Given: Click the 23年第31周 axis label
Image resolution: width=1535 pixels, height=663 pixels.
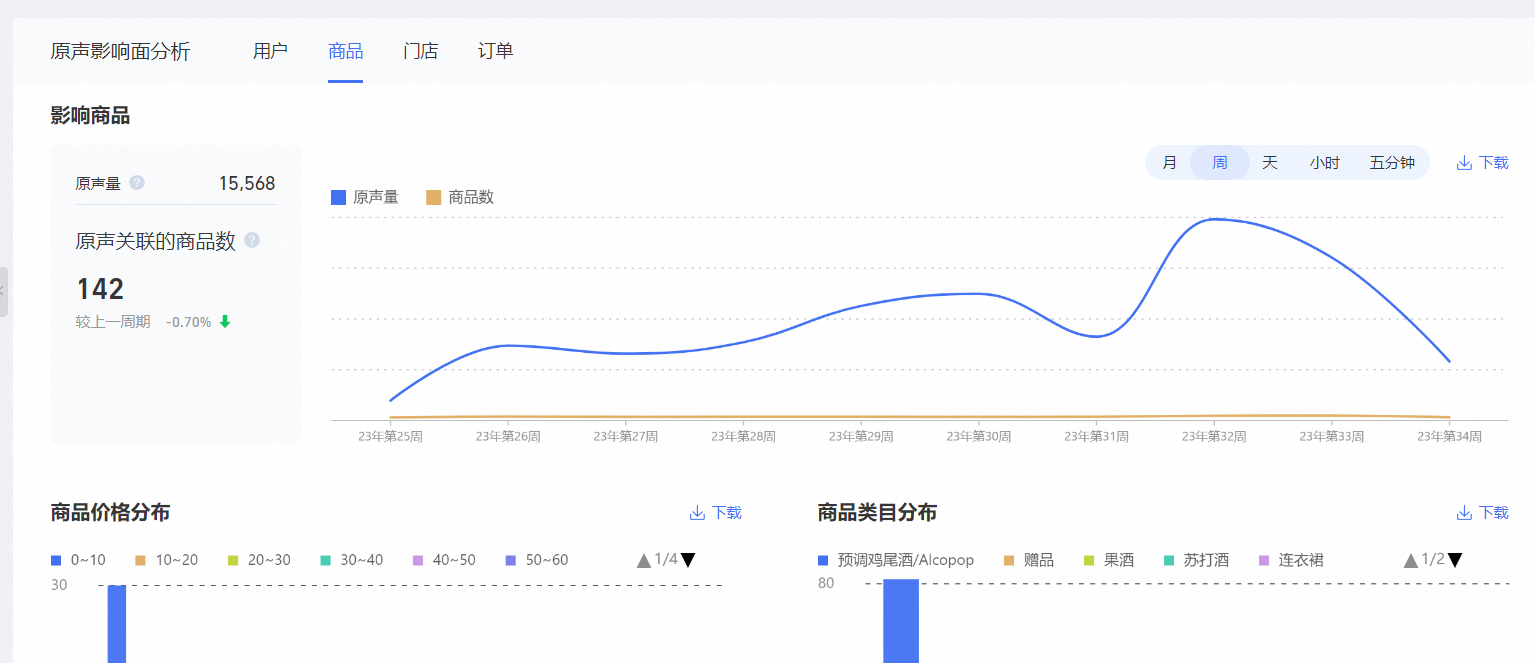Looking at the screenshot, I should coord(1096,437).
